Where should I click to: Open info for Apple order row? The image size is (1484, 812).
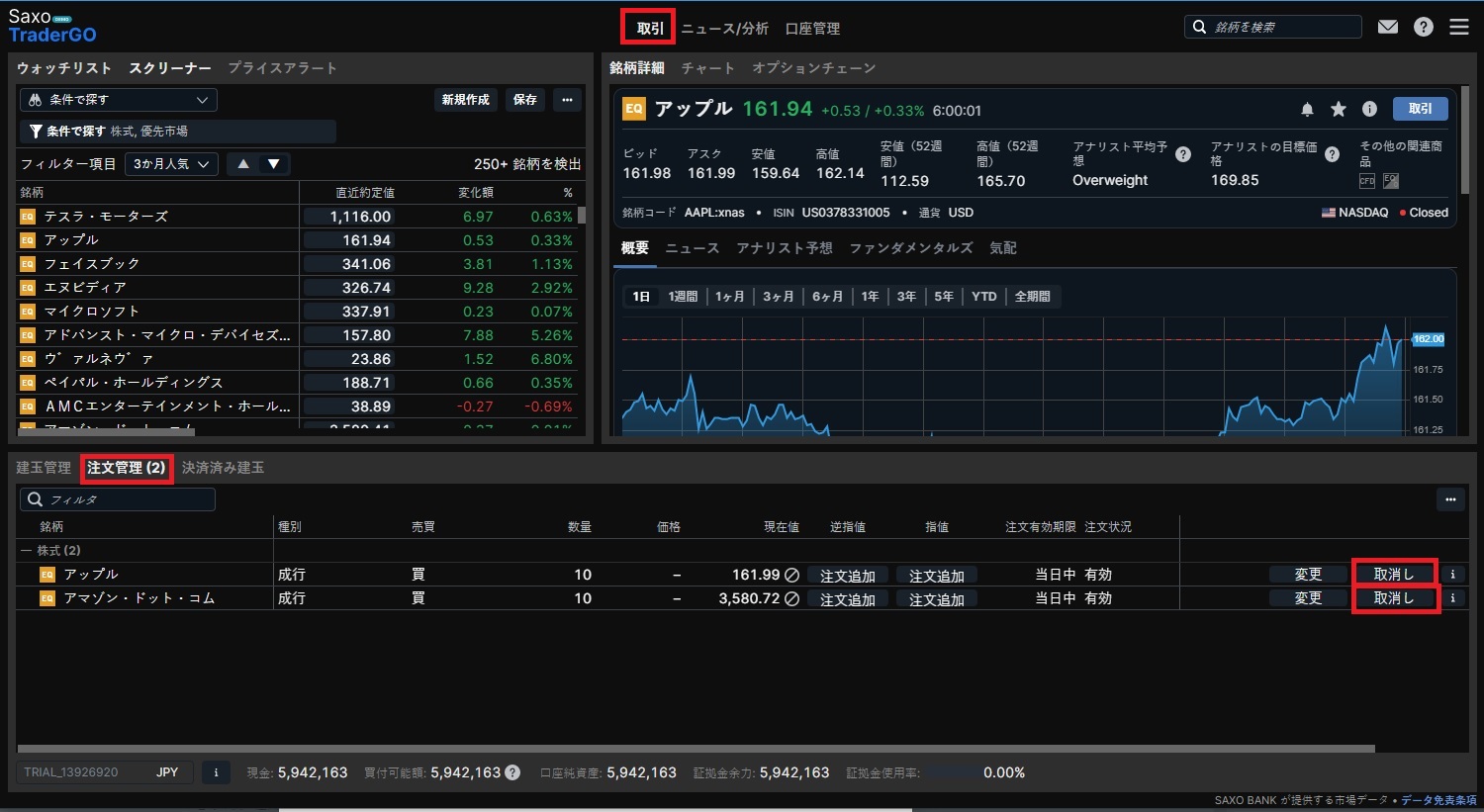[x=1452, y=575]
